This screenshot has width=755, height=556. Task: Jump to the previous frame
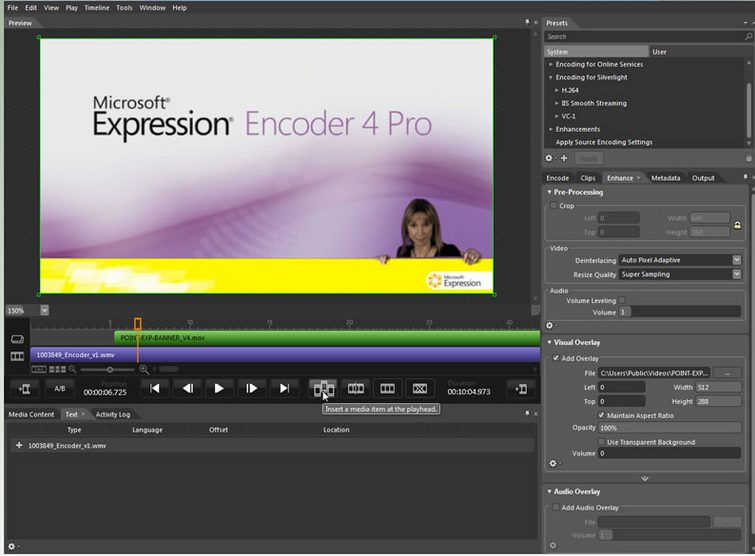[187, 388]
